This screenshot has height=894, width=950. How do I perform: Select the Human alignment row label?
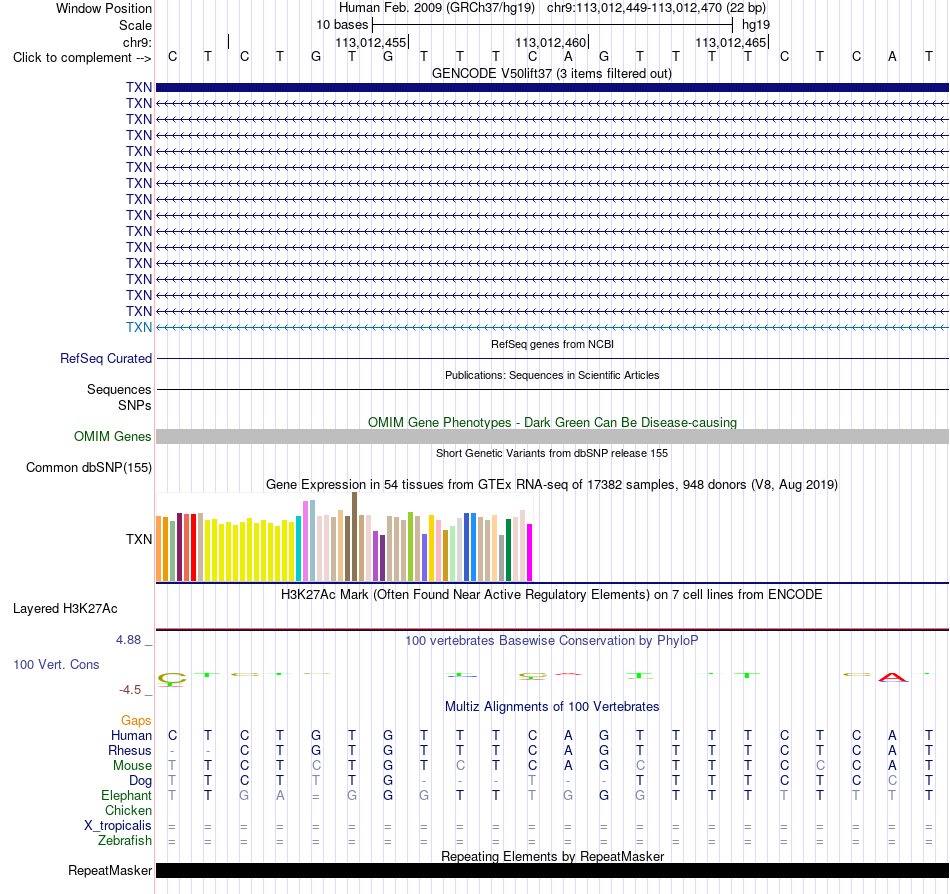tap(131, 735)
